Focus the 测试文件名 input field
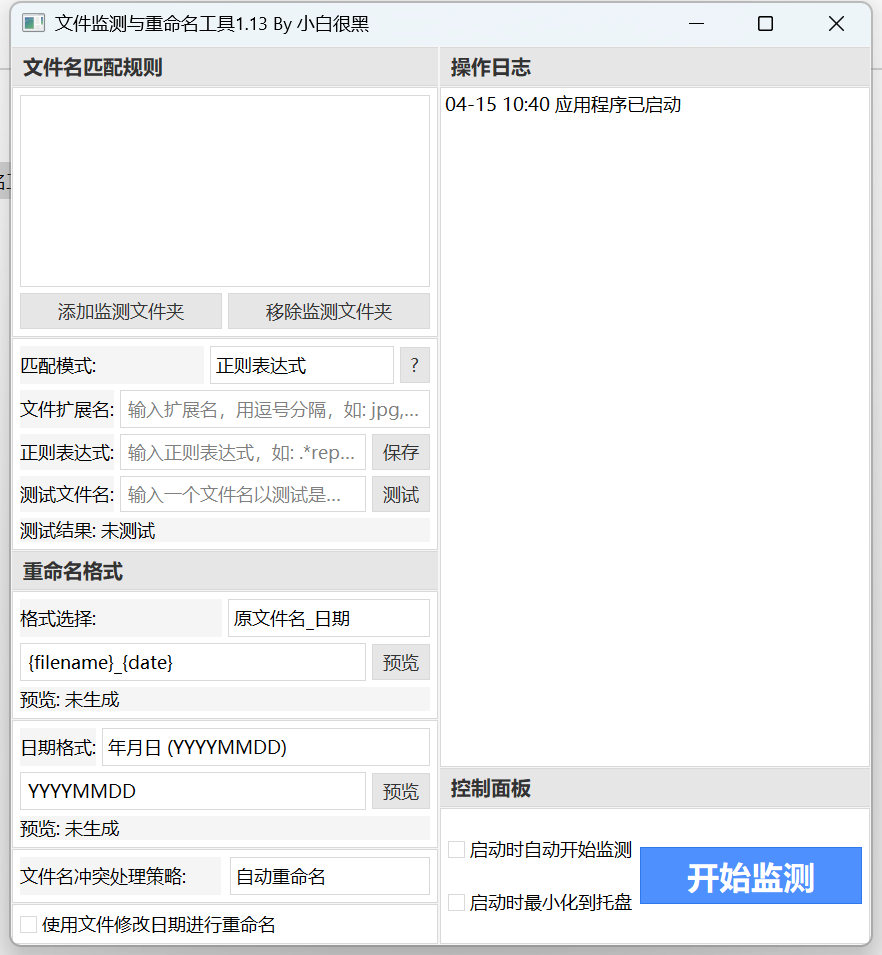882x955 pixels. [243, 495]
